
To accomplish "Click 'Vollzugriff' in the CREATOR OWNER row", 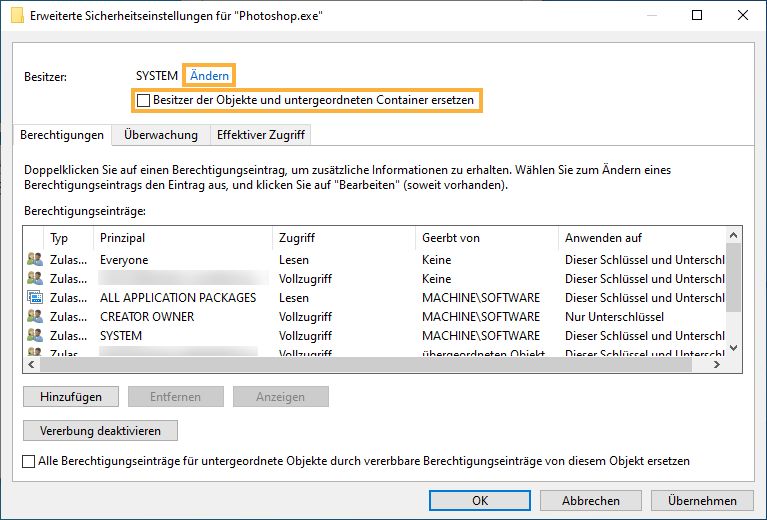I will (305, 317).
